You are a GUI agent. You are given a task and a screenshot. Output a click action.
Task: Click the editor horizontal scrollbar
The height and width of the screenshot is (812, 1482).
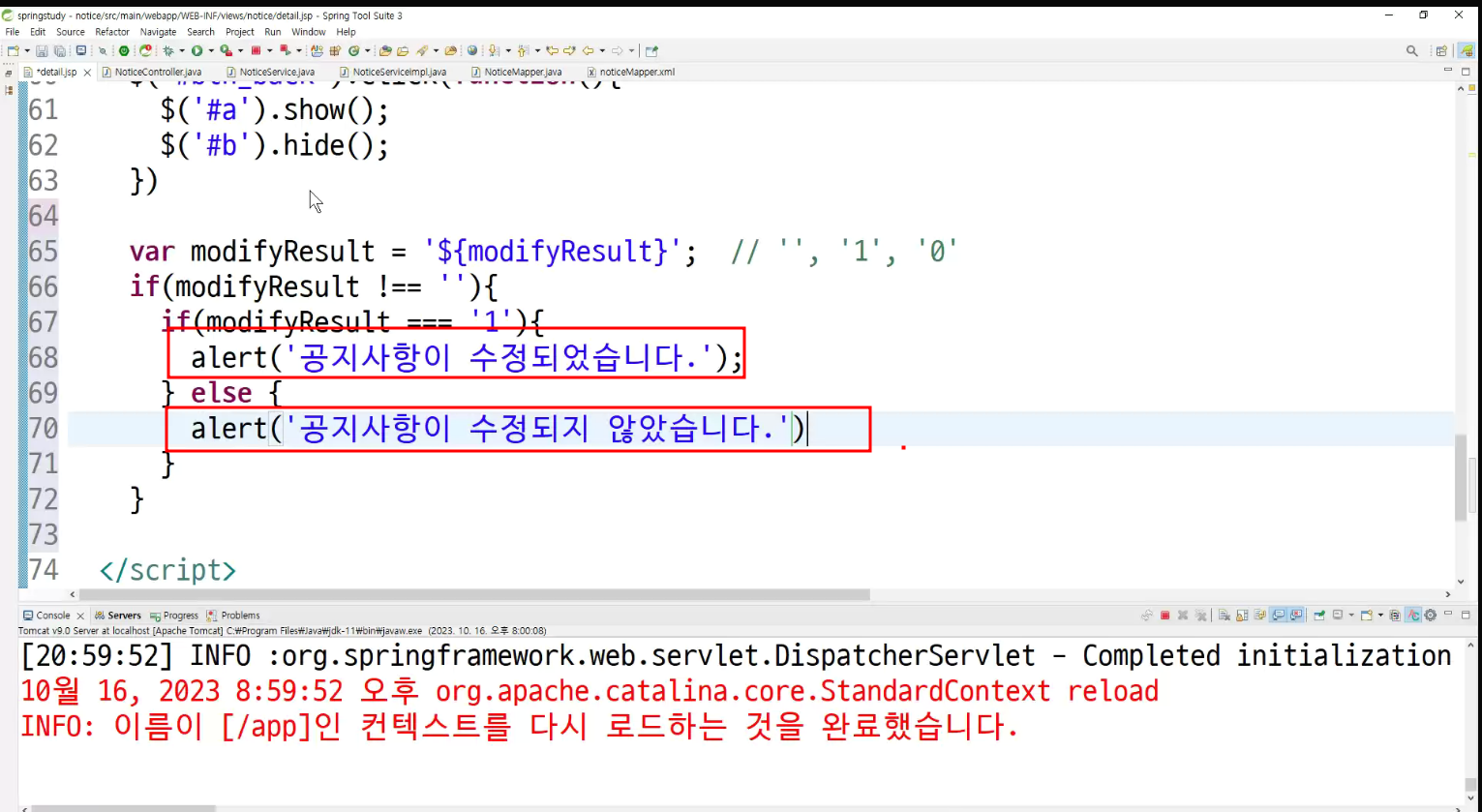point(474,594)
